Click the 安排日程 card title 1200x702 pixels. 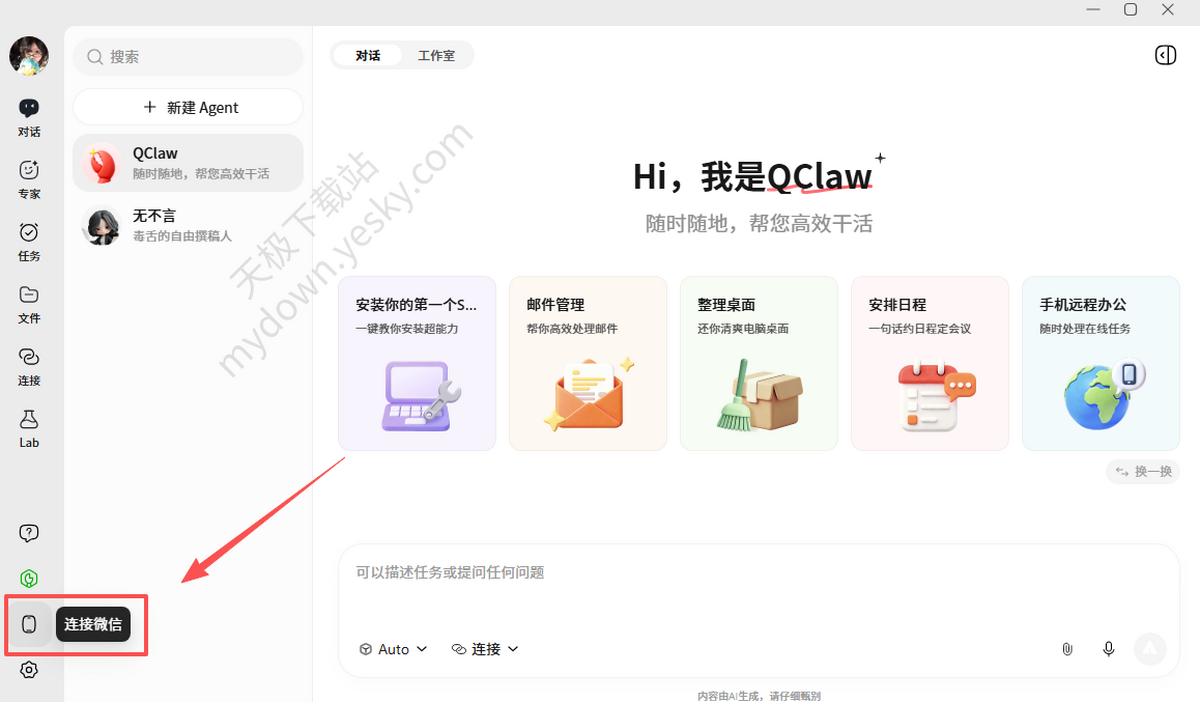(x=897, y=305)
